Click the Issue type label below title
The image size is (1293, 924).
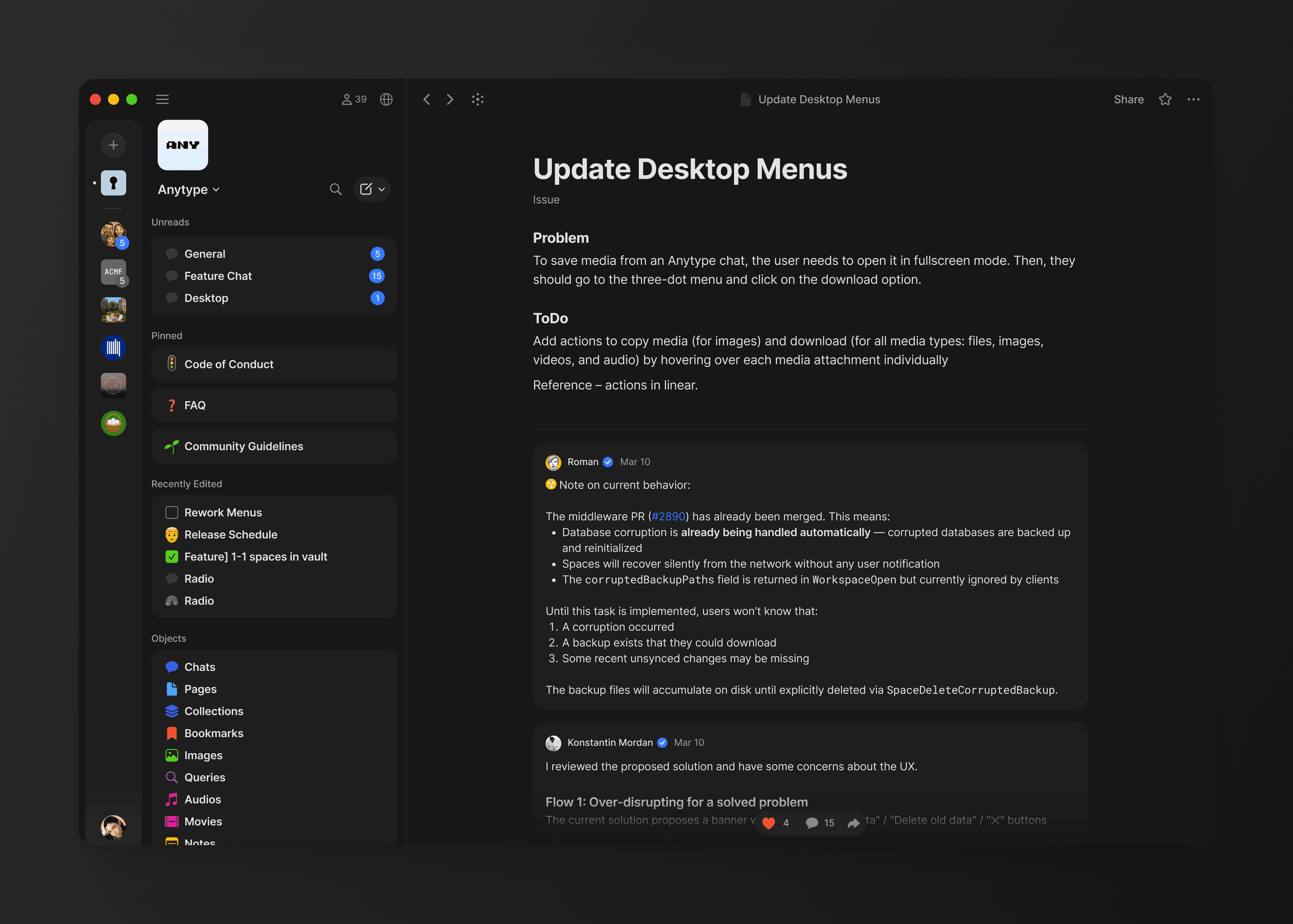click(x=546, y=199)
